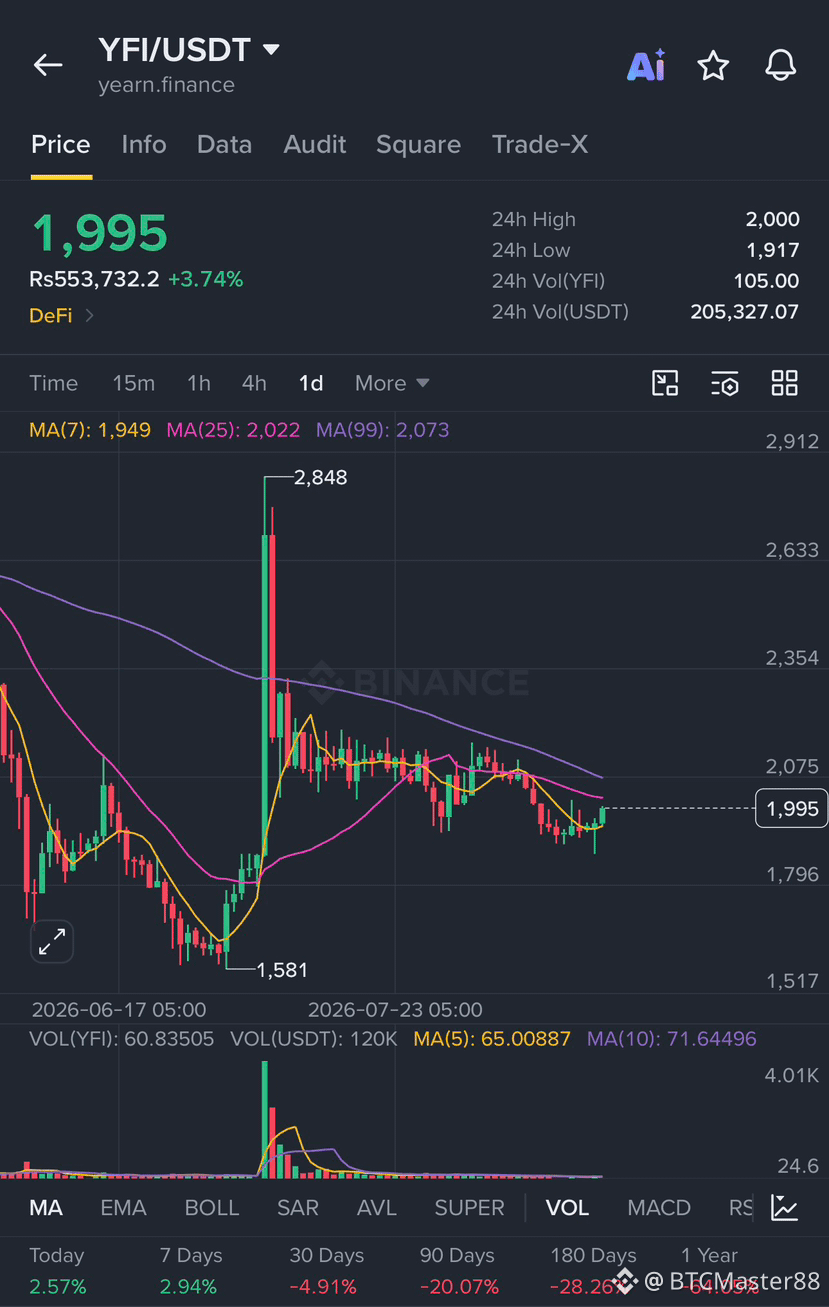The height and width of the screenshot is (1307, 829).
Task: Click the volume MA(10): 71.64496 label
Action: point(672,1039)
